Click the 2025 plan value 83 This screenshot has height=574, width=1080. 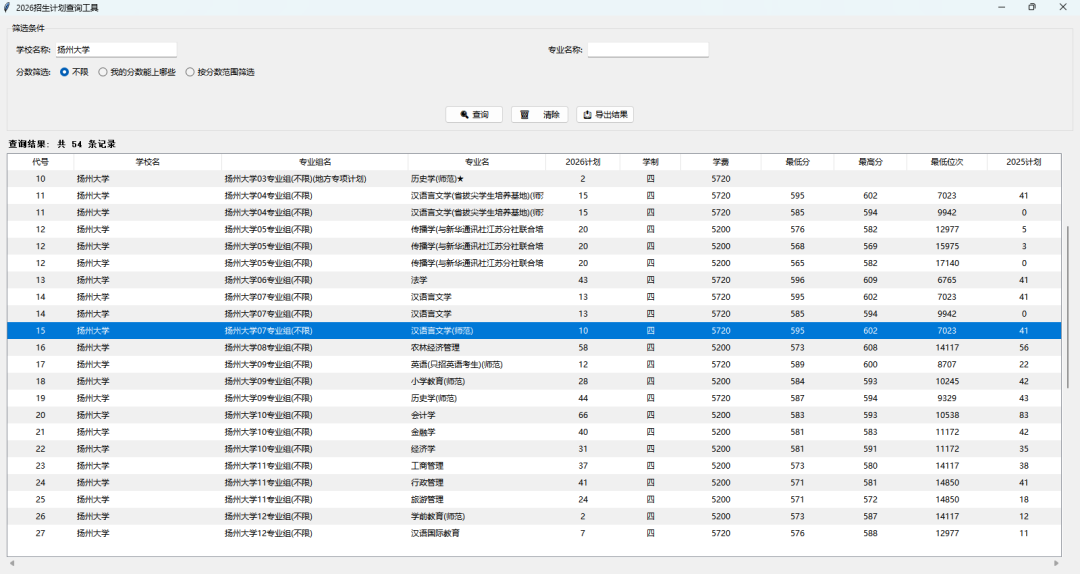(1024, 415)
